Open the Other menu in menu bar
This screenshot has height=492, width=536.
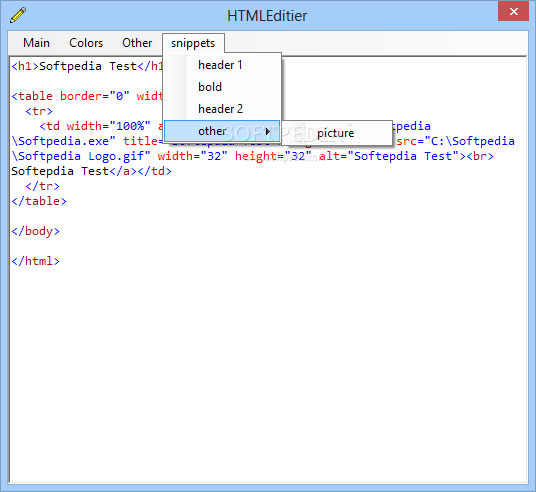pyautogui.click(x=137, y=43)
